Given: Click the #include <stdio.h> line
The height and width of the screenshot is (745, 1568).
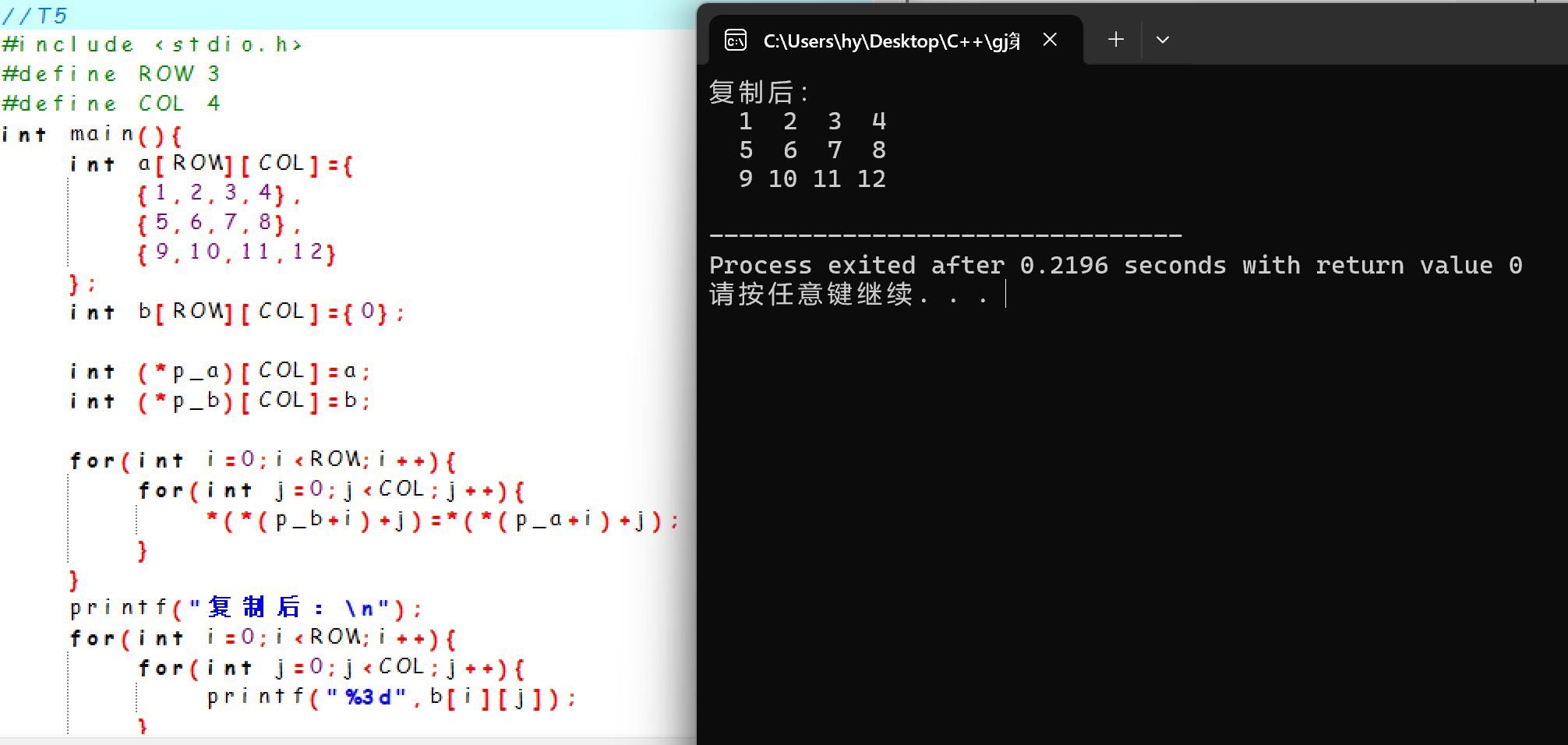Looking at the screenshot, I should point(152,44).
